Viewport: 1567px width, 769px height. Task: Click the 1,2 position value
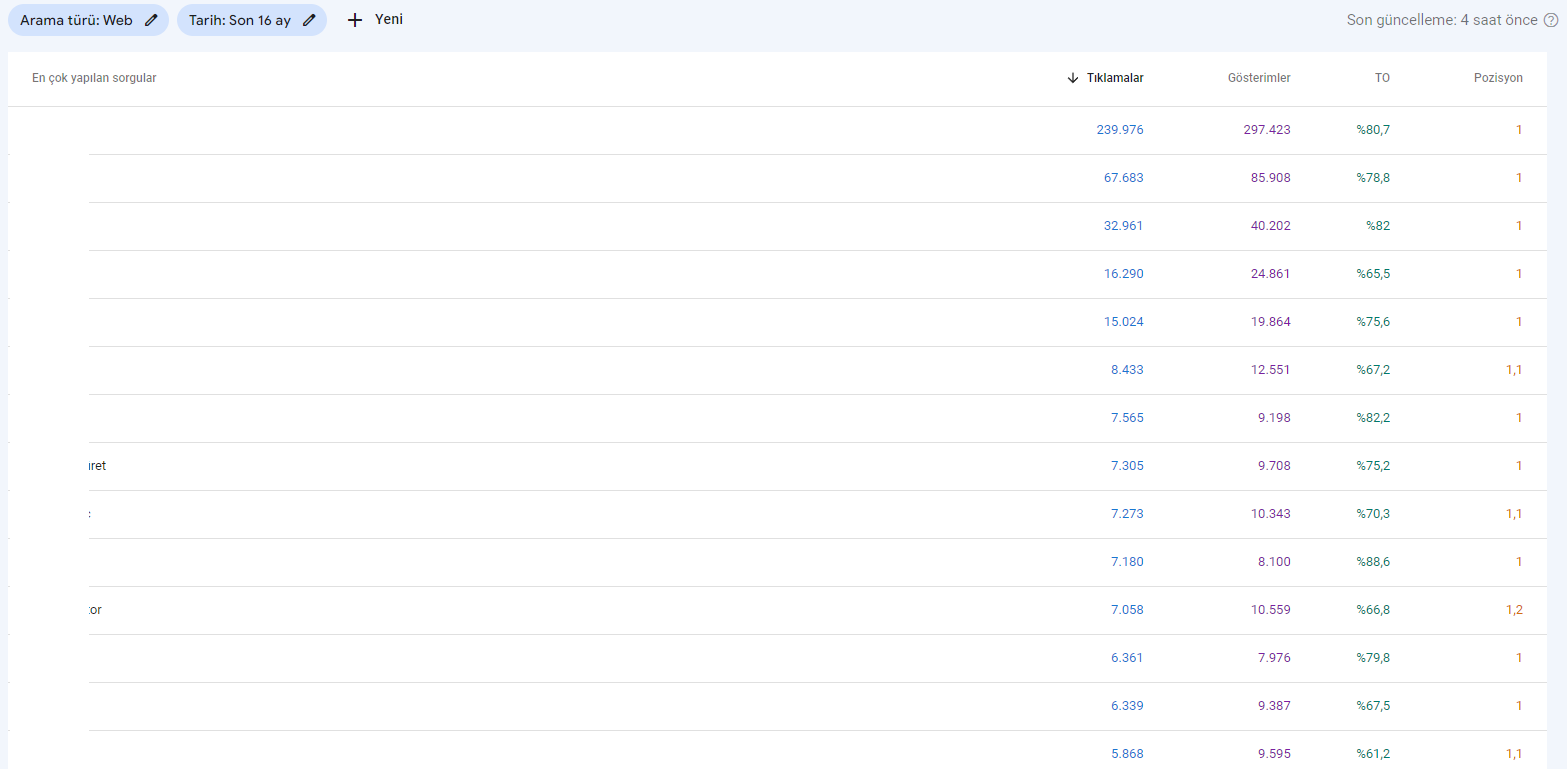1514,610
